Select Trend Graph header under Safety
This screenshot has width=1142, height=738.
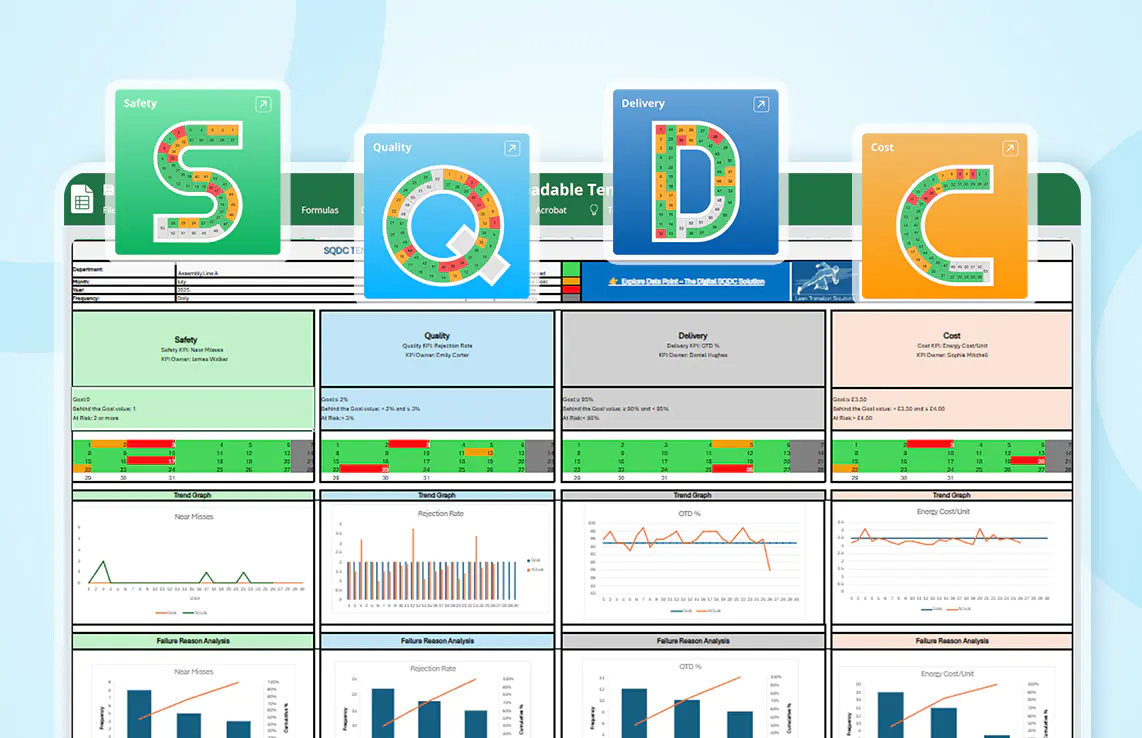pyautogui.click(x=193, y=495)
